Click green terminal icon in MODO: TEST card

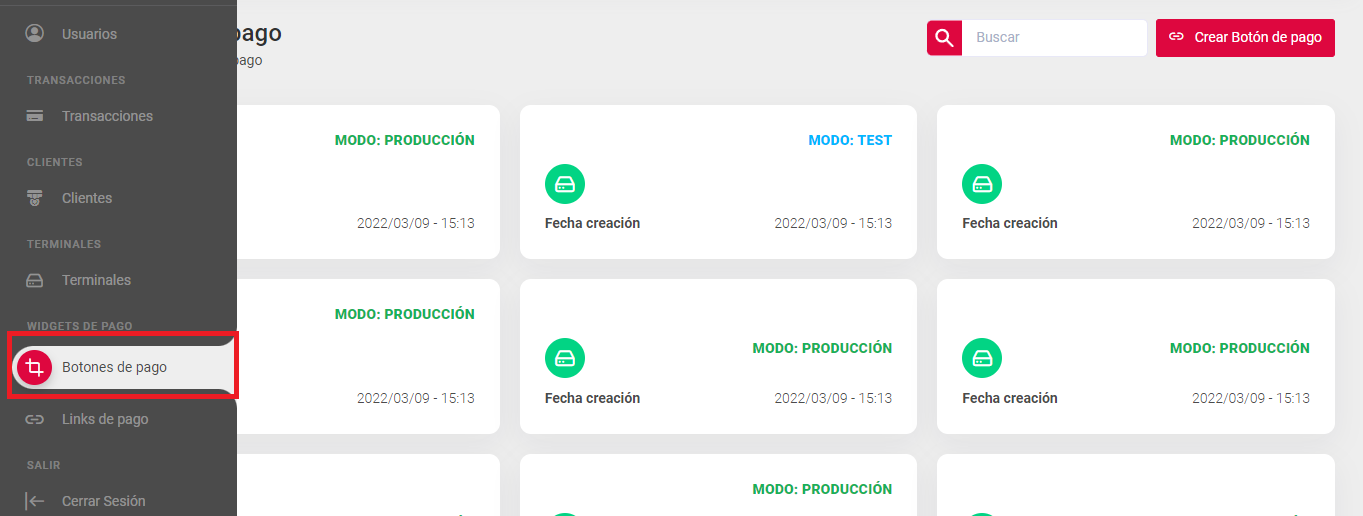coord(565,184)
